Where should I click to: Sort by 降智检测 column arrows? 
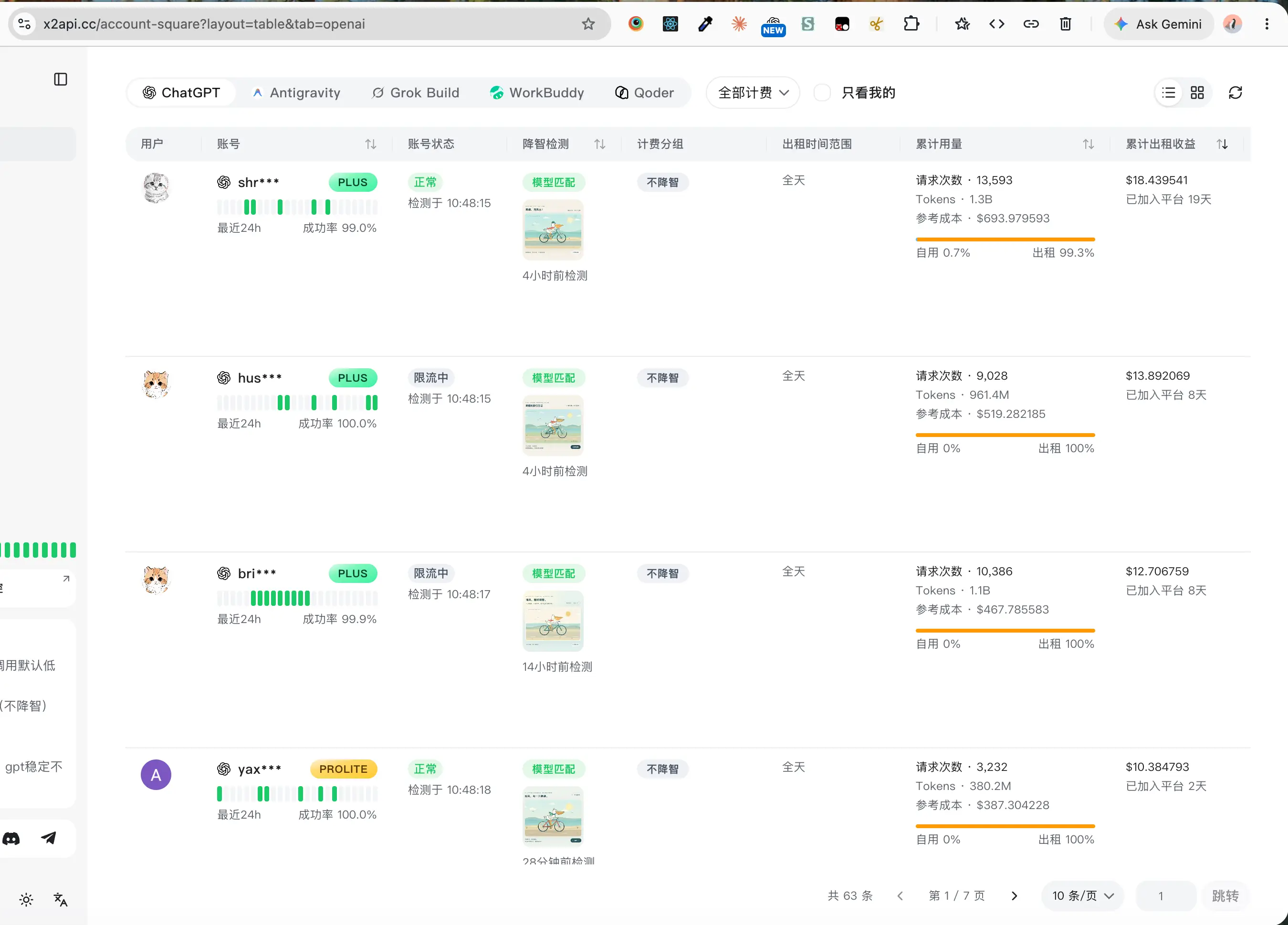click(600, 144)
